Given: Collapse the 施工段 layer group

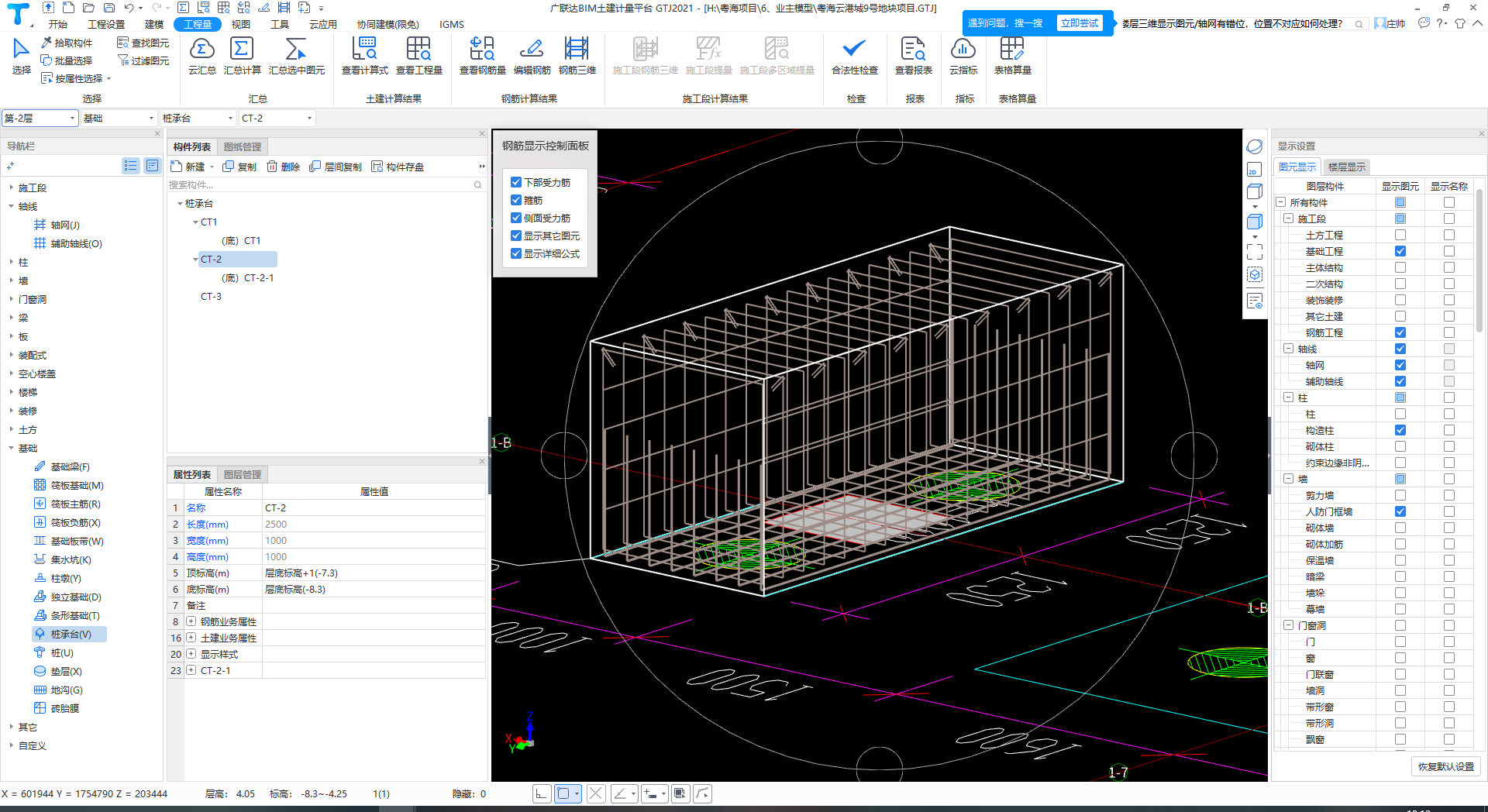Looking at the screenshot, I should point(1288,218).
